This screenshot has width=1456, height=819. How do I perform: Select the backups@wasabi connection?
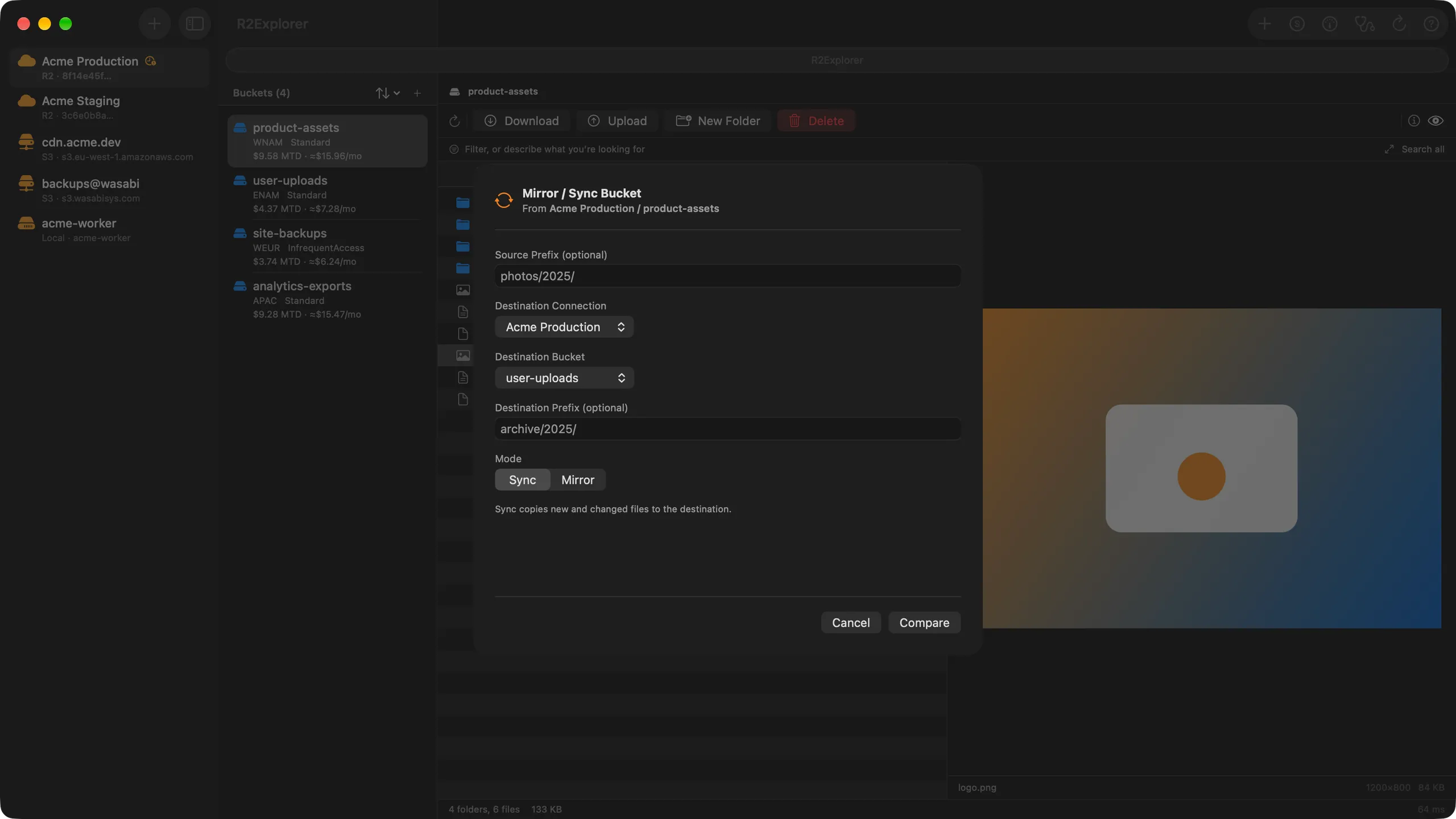click(x=108, y=189)
